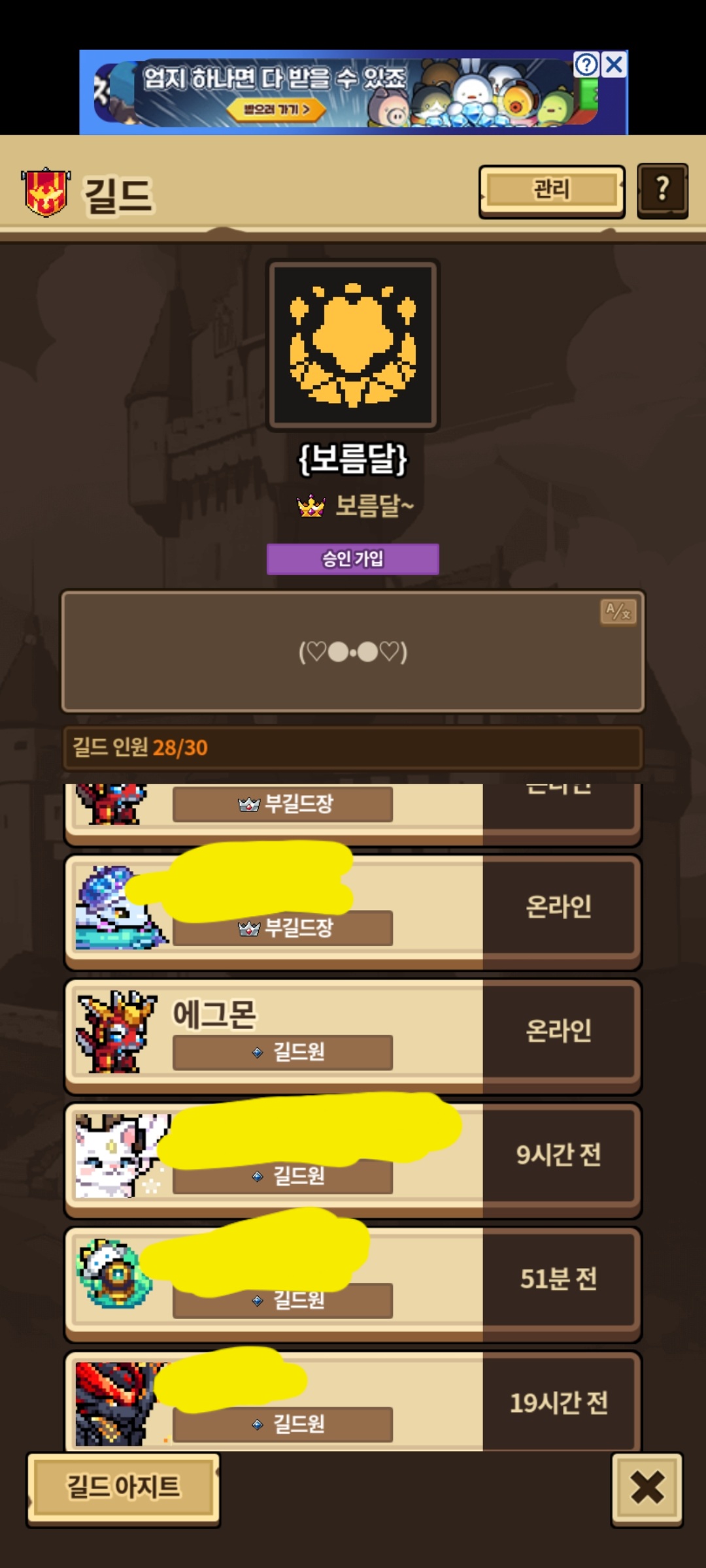
Task: Click the 승인 가입 join type label
Action: (x=353, y=559)
